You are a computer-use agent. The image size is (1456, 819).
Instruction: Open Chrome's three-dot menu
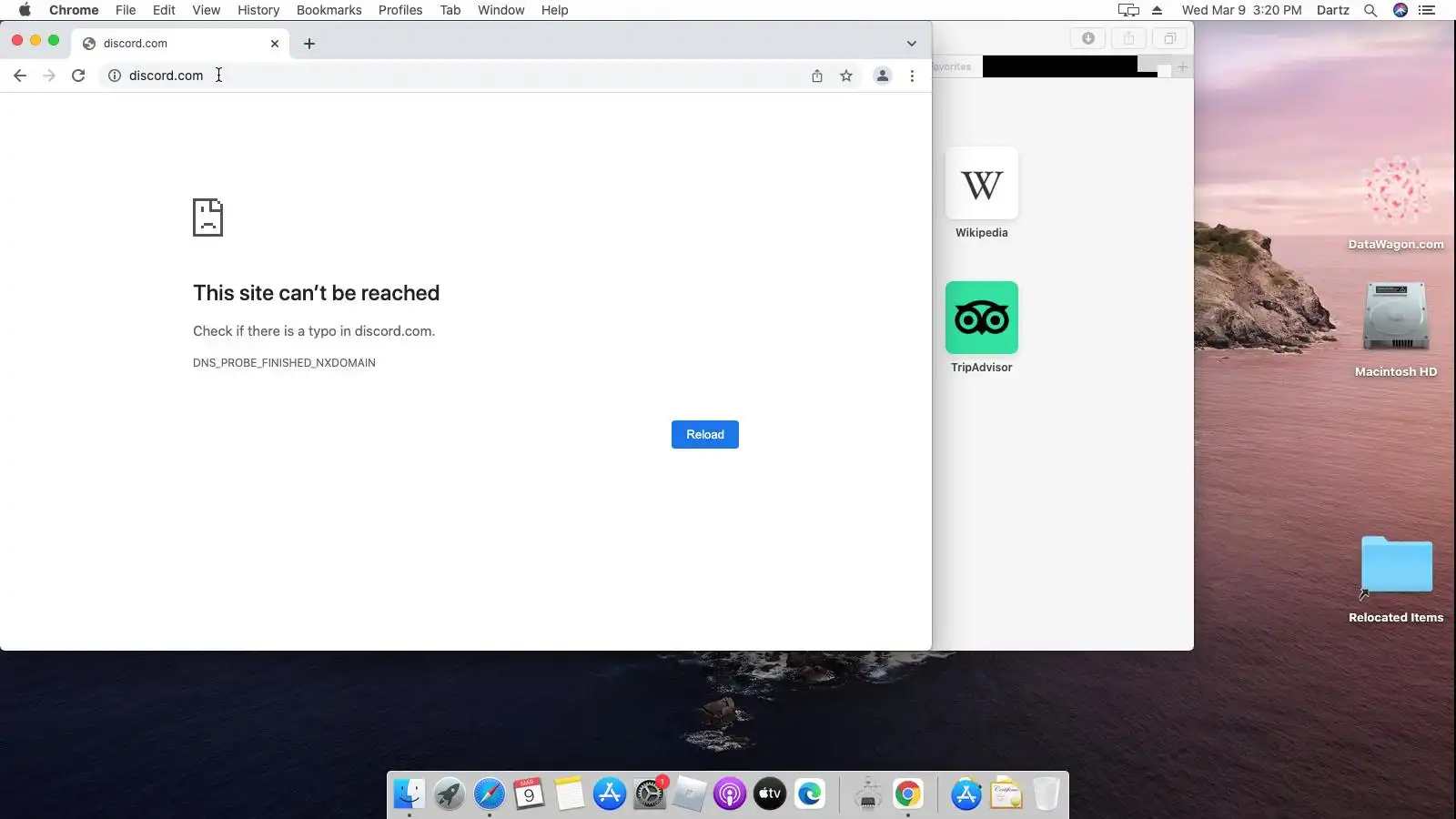[x=912, y=76]
